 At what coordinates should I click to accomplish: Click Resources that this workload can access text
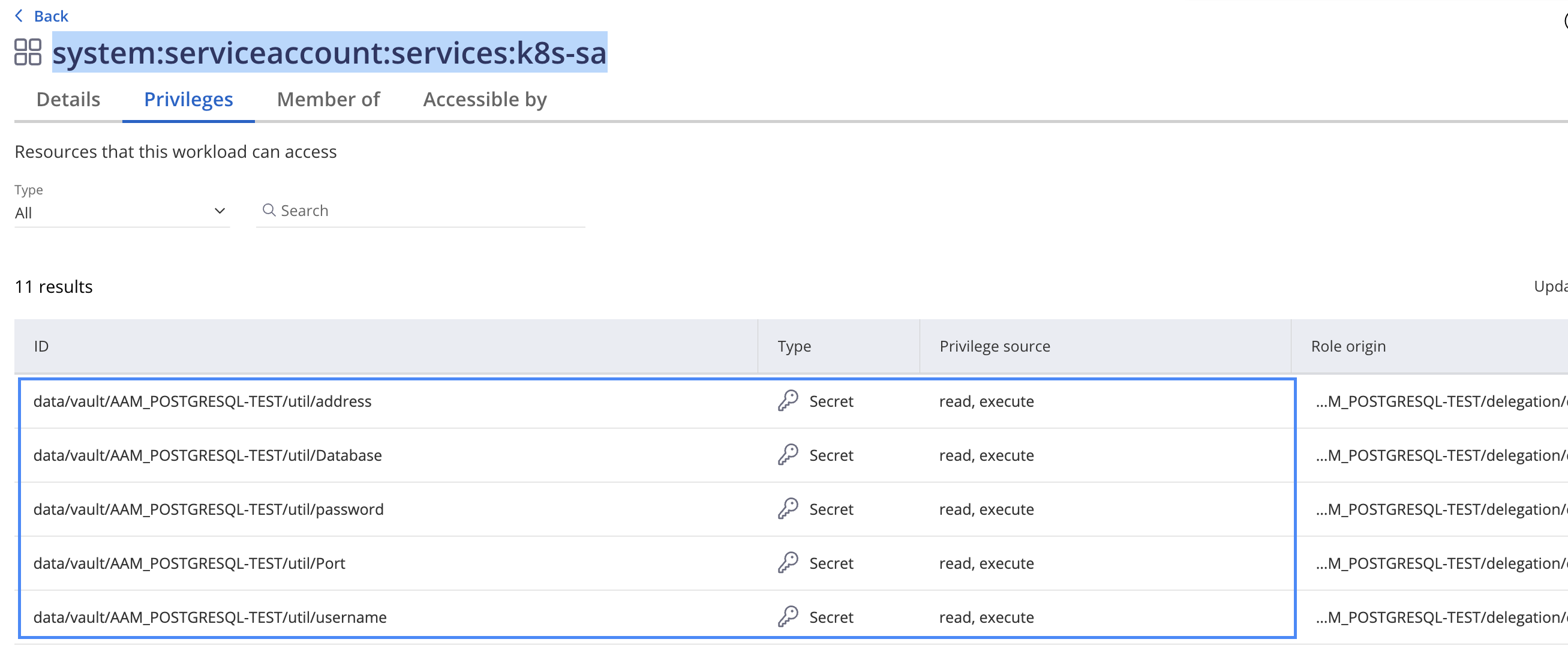tap(175, 152)
